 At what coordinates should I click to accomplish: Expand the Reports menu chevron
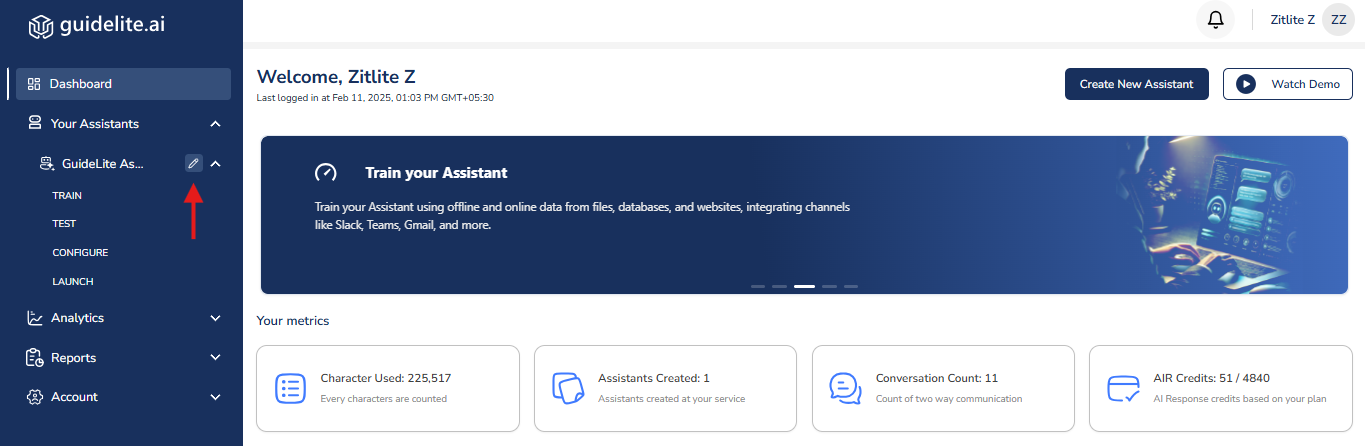[x=215, y=358]
